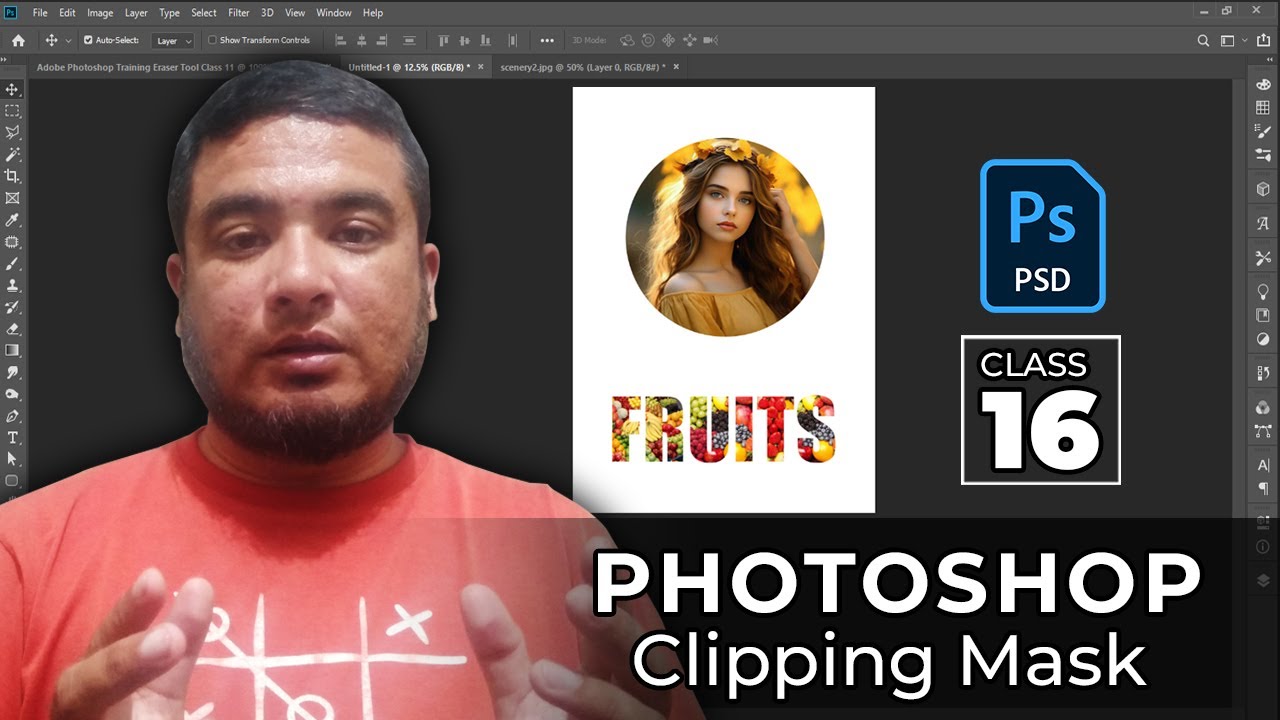Select the Move tool in the toolbox
1280x720 pixels.
13,90
